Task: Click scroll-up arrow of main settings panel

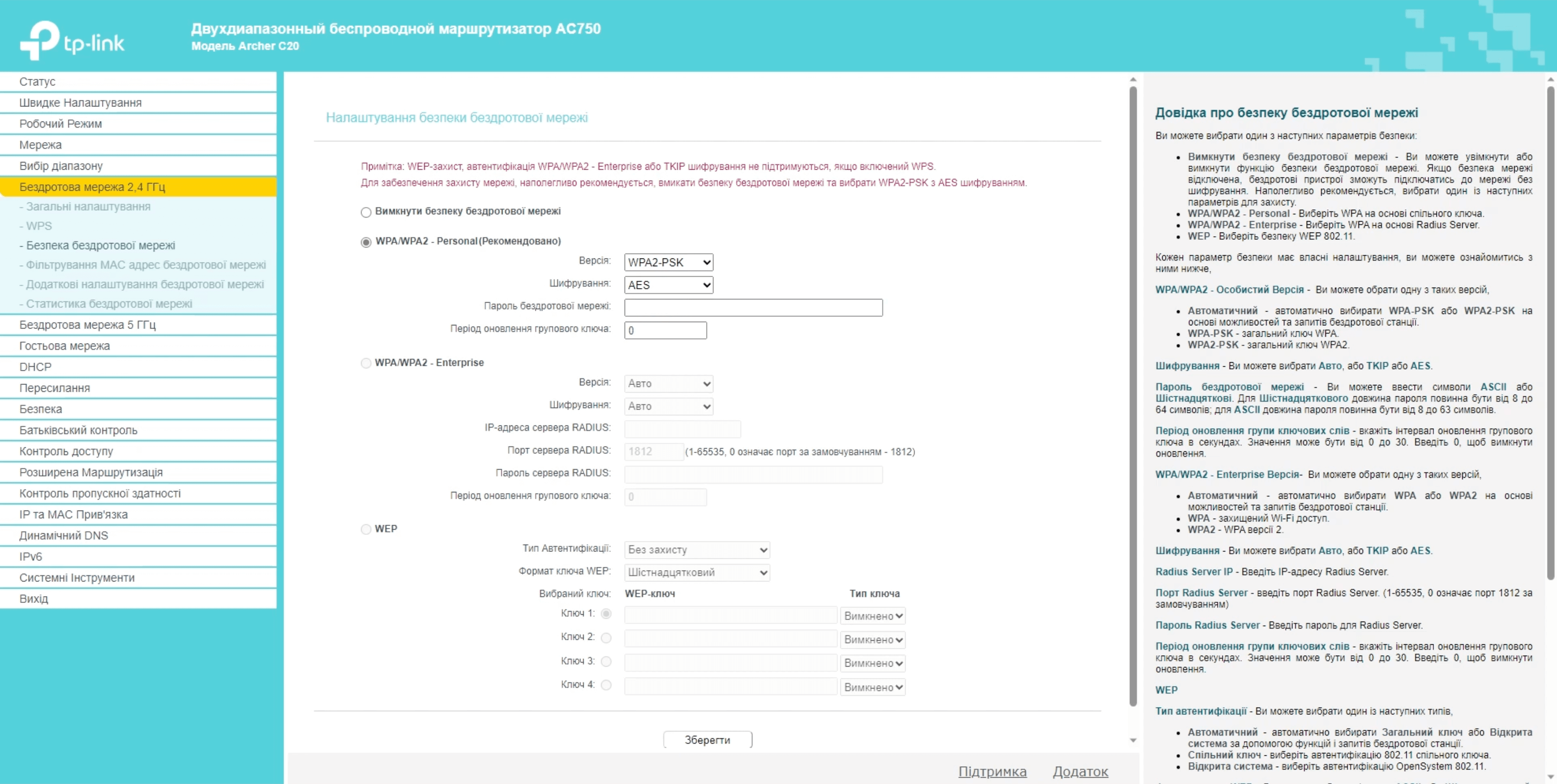Action: point(1133,80)
